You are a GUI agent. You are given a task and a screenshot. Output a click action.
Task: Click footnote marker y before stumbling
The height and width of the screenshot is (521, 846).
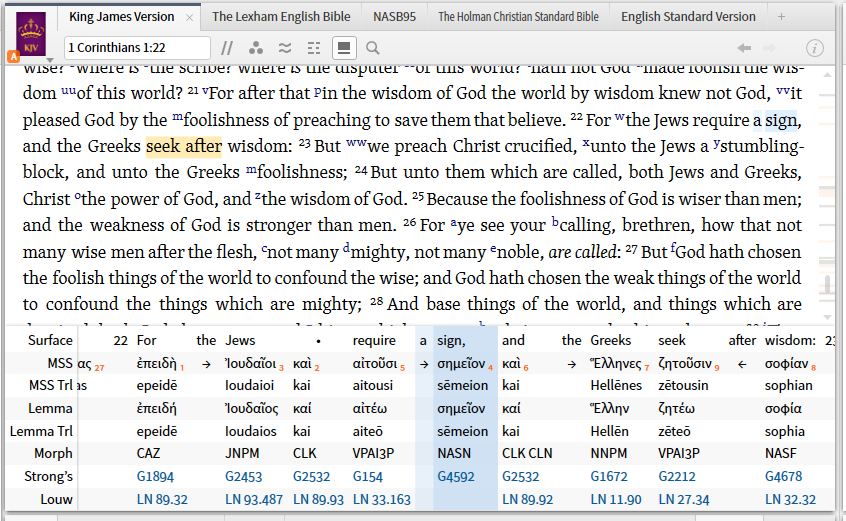click(x=716, y=143)
